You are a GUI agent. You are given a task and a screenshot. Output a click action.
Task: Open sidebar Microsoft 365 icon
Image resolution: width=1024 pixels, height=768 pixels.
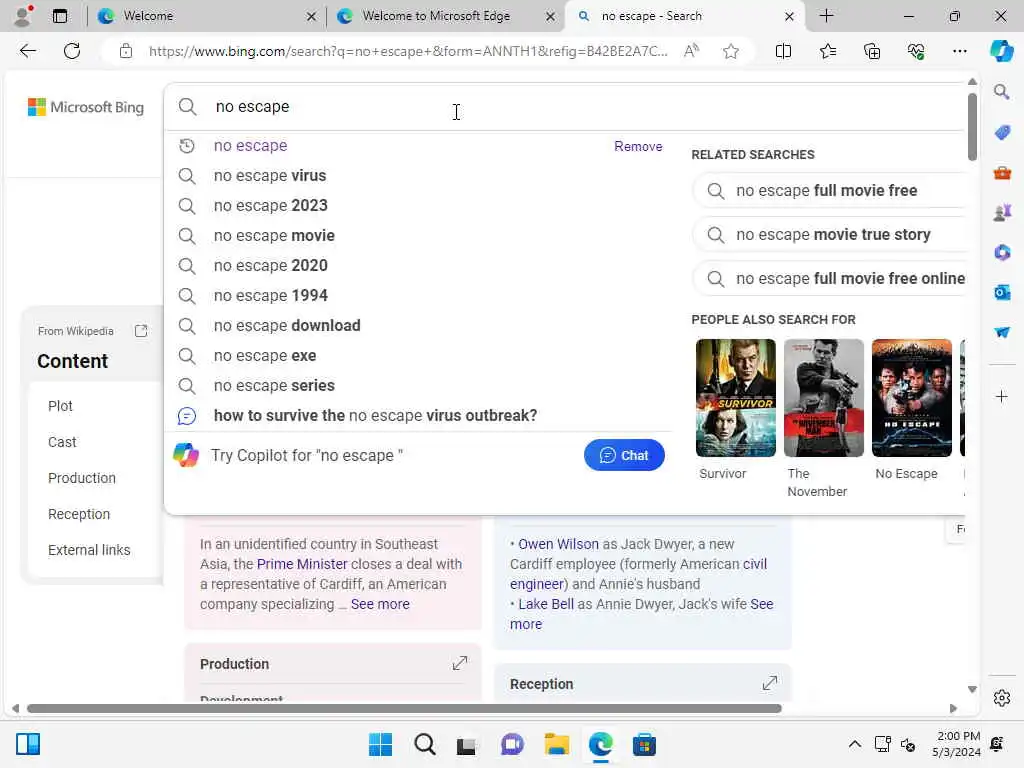point(1002,252)
